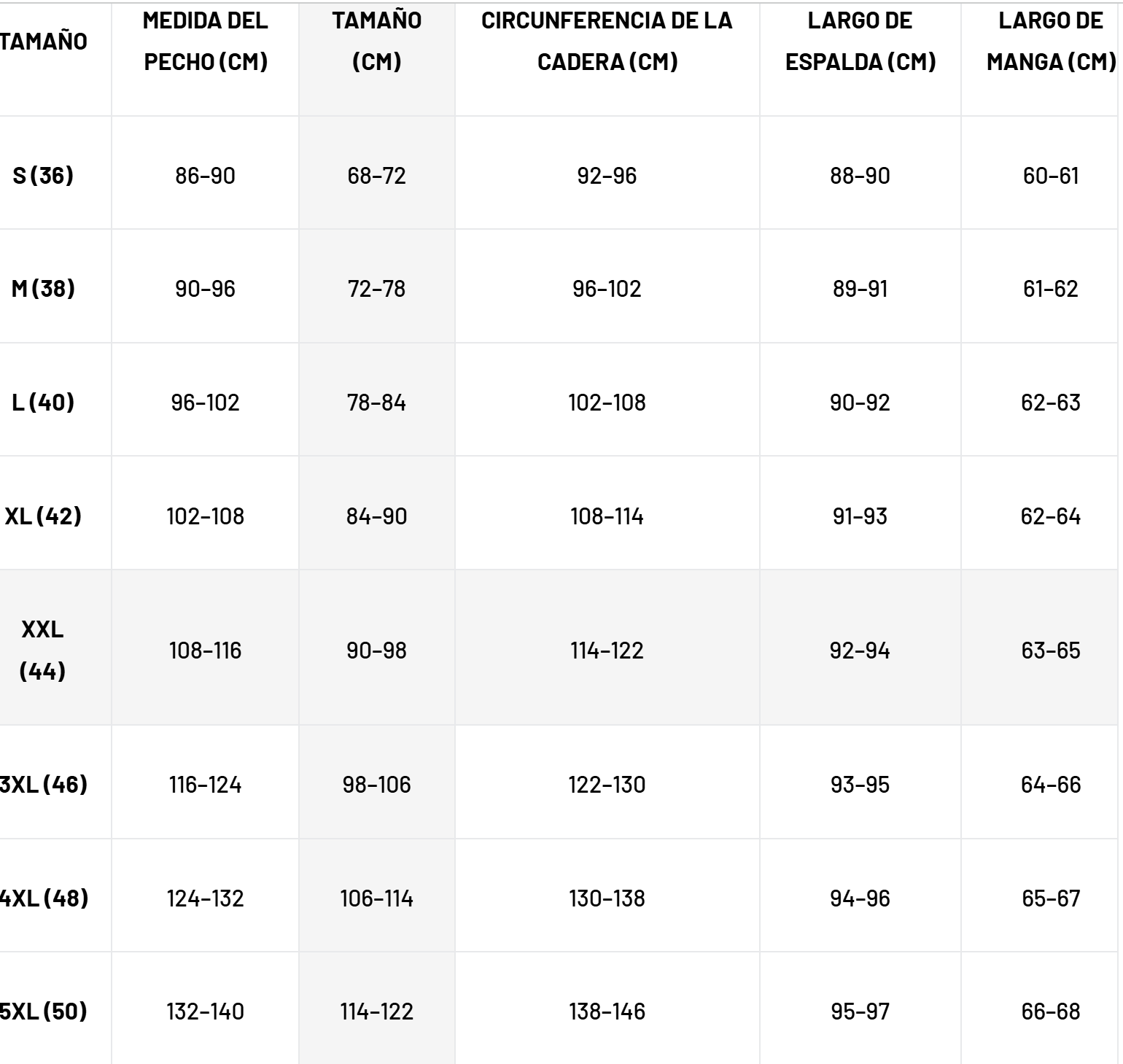Select the XL (42) size row label
Viewport: 1123px width, 1064px height.
[44, 516]
